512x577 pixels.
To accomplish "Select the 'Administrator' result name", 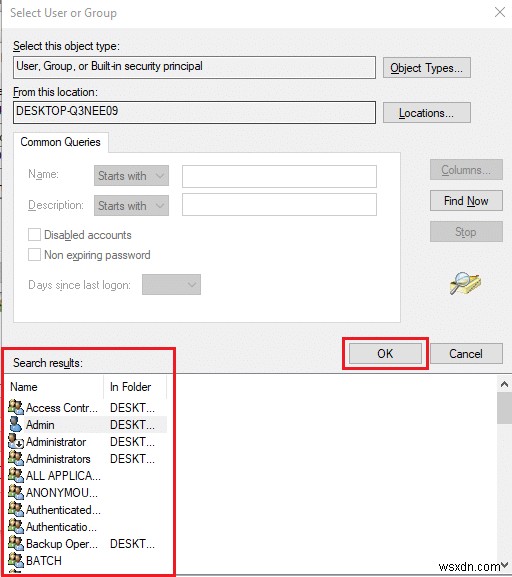I will point(56,442).
